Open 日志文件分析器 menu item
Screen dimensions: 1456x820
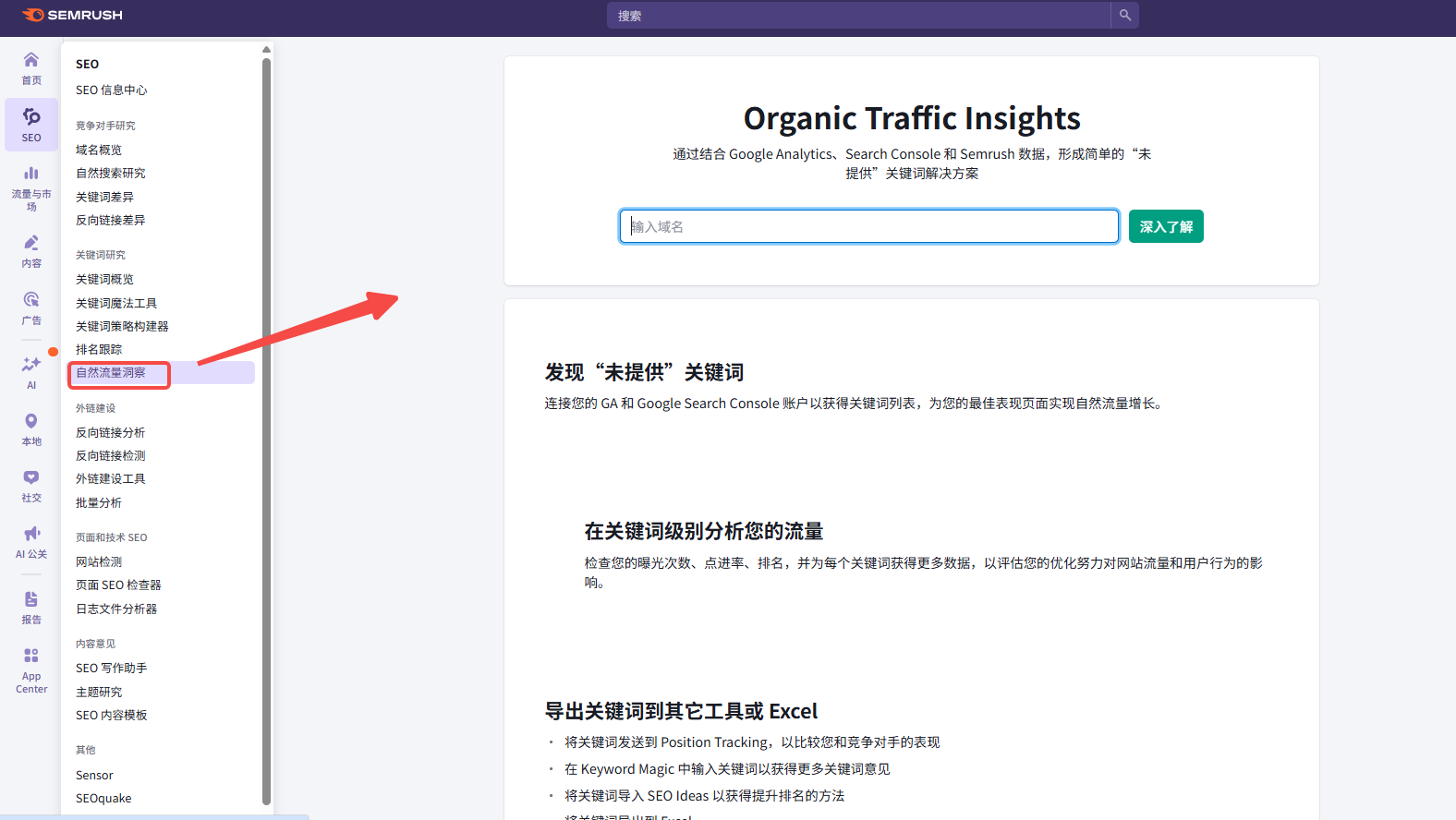point(116,609)
